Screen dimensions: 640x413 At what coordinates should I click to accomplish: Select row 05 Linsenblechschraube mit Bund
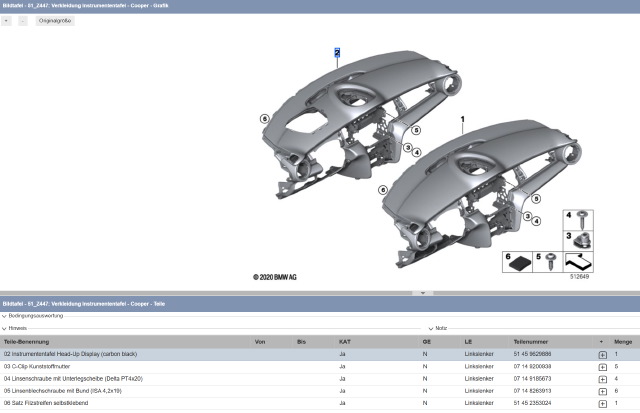pyautogui.click(x=320, y=391)
